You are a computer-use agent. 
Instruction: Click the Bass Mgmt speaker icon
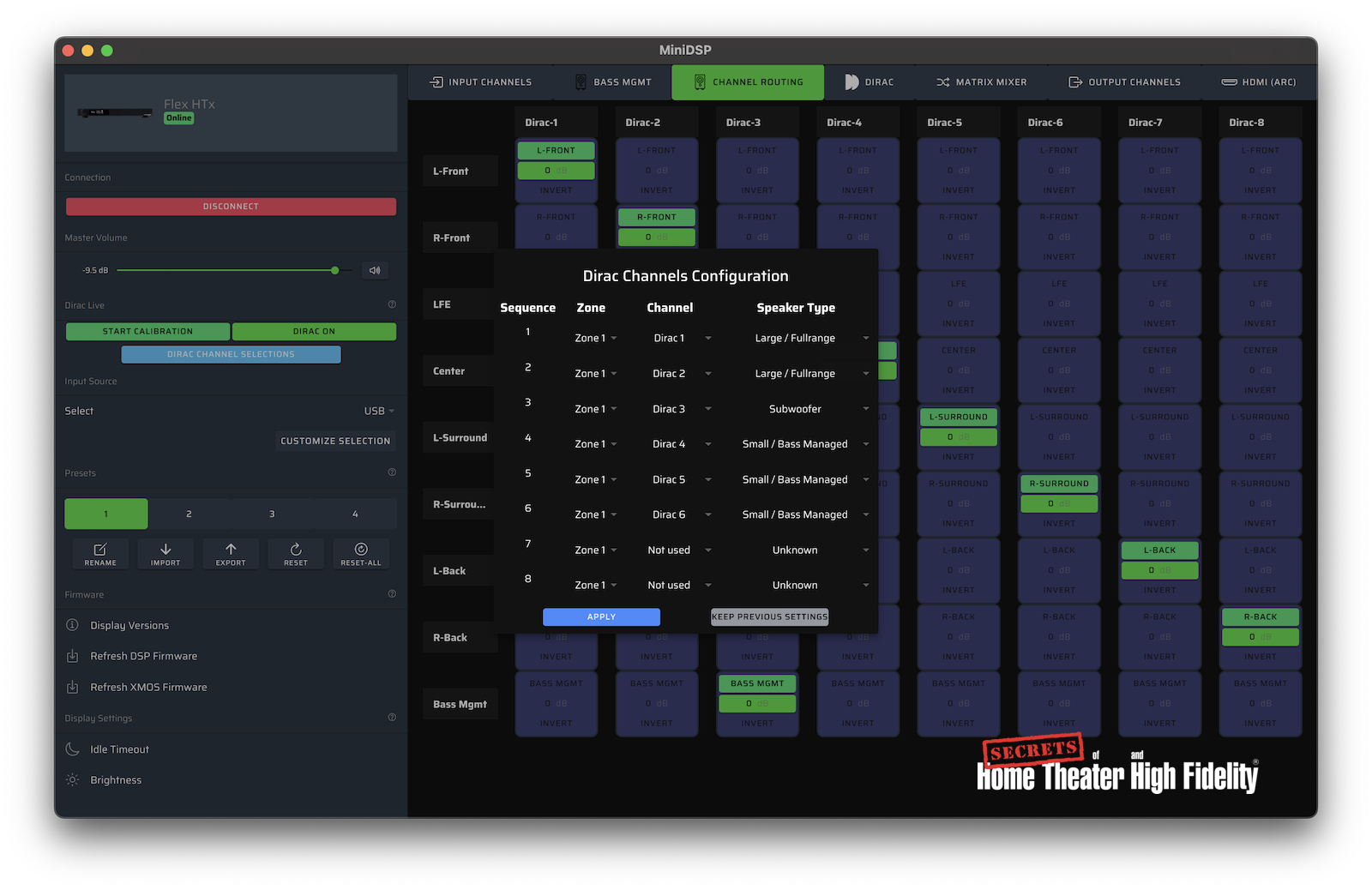click(x=581, y=82)
